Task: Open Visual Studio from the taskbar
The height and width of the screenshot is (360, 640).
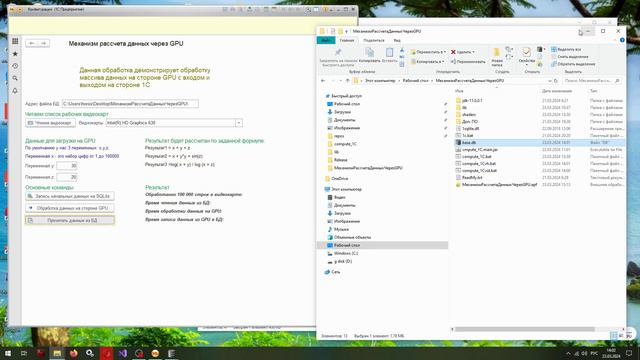Action: pos(123,353)
